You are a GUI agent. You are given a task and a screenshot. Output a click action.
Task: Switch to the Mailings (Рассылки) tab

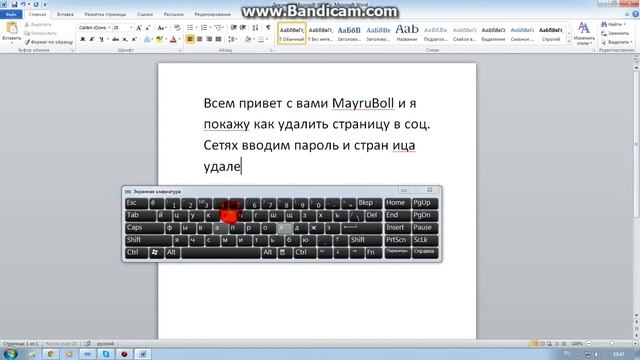[173, 14]
